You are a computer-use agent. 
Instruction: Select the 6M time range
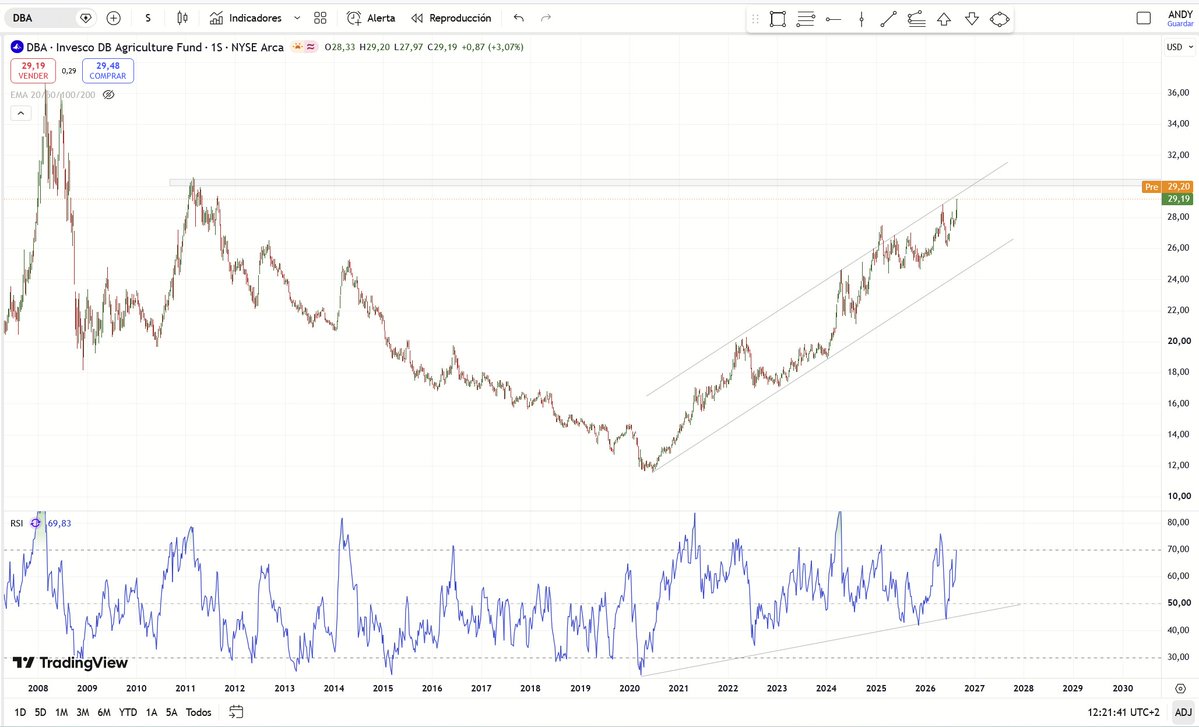click(104, 712)
